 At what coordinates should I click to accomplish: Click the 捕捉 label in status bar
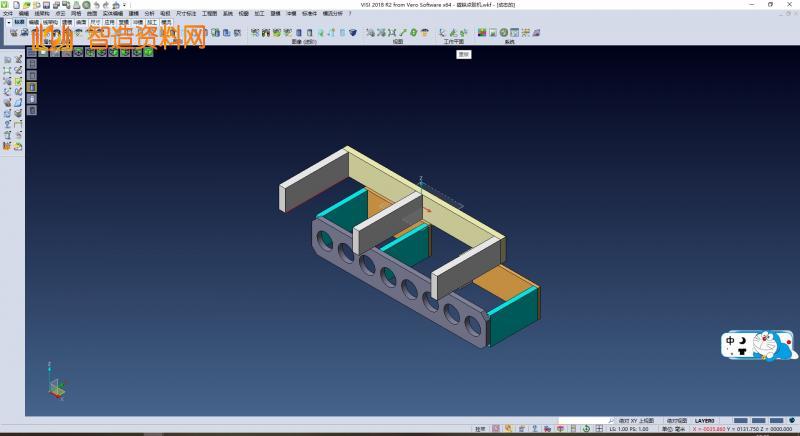pyautogui.click(x=480, y=429)
